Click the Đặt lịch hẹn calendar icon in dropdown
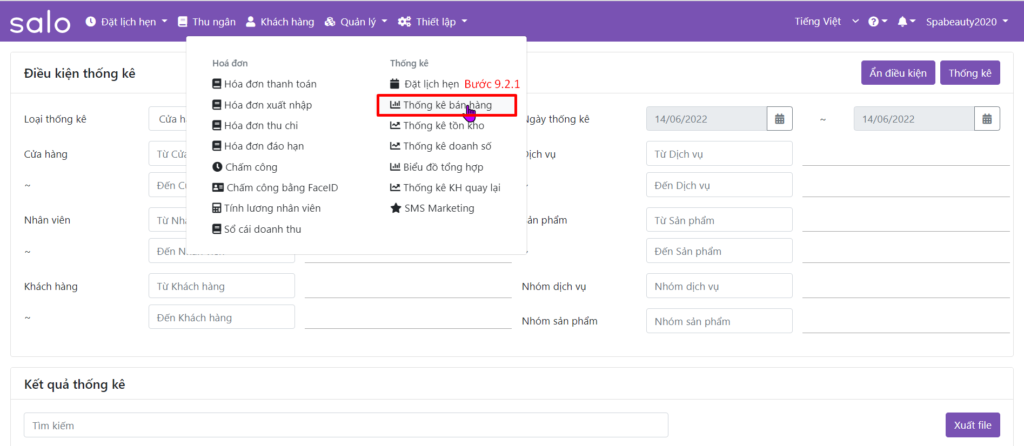The image size is (1024, 446). (x=394, y=84)
